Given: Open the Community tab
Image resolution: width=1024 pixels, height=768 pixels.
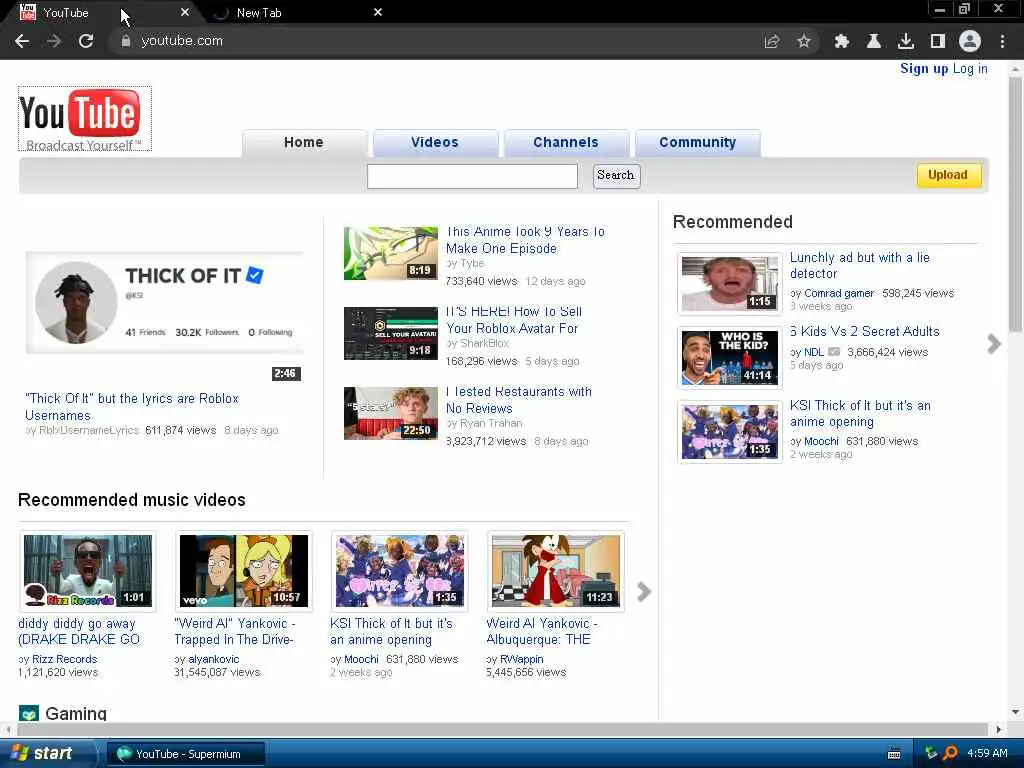Looking at the screenshot, I should coord(697,142).
